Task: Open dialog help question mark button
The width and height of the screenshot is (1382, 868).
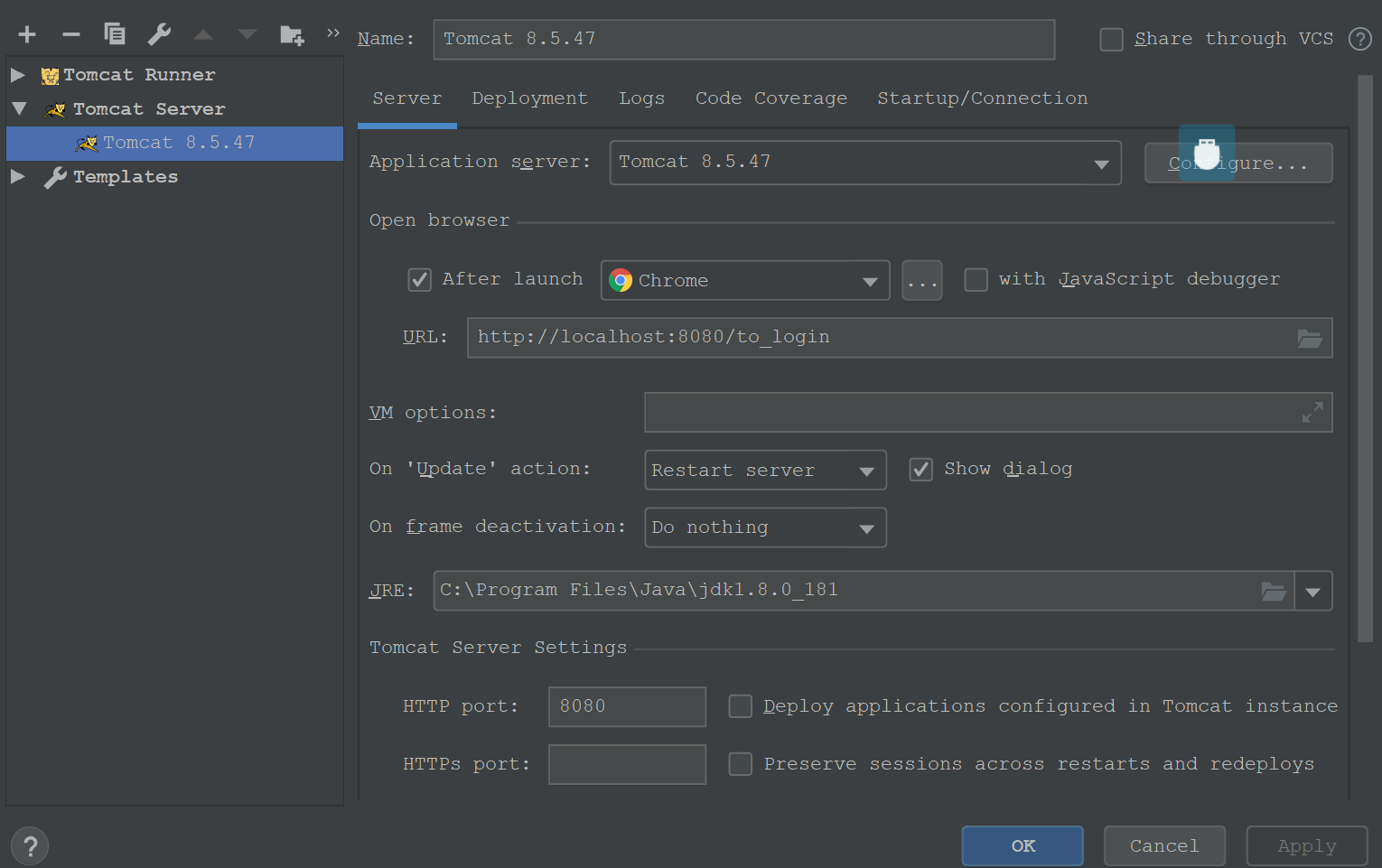Action: [x=30, y=846]
